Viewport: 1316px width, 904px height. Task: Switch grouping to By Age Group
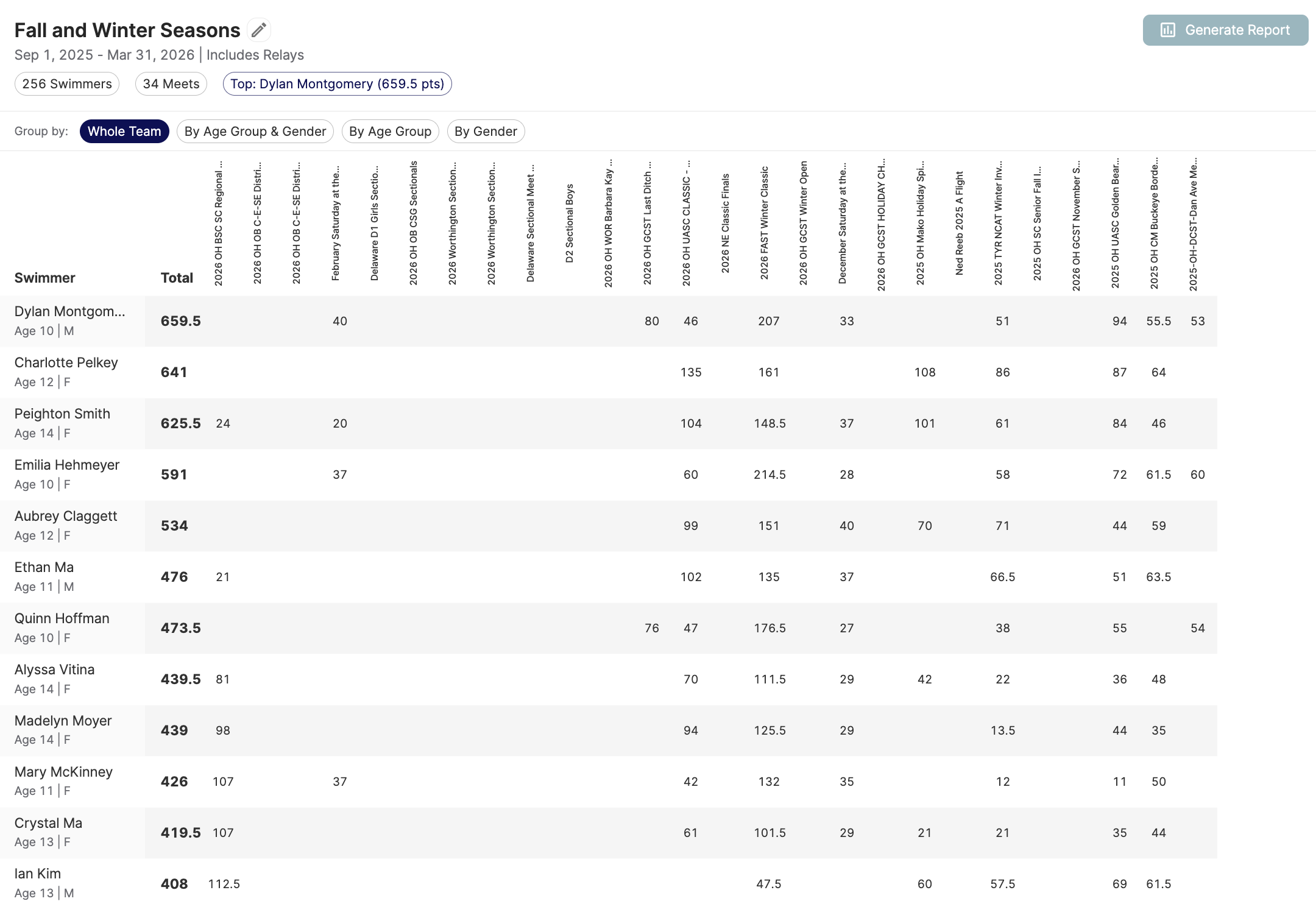click(390, 132)
